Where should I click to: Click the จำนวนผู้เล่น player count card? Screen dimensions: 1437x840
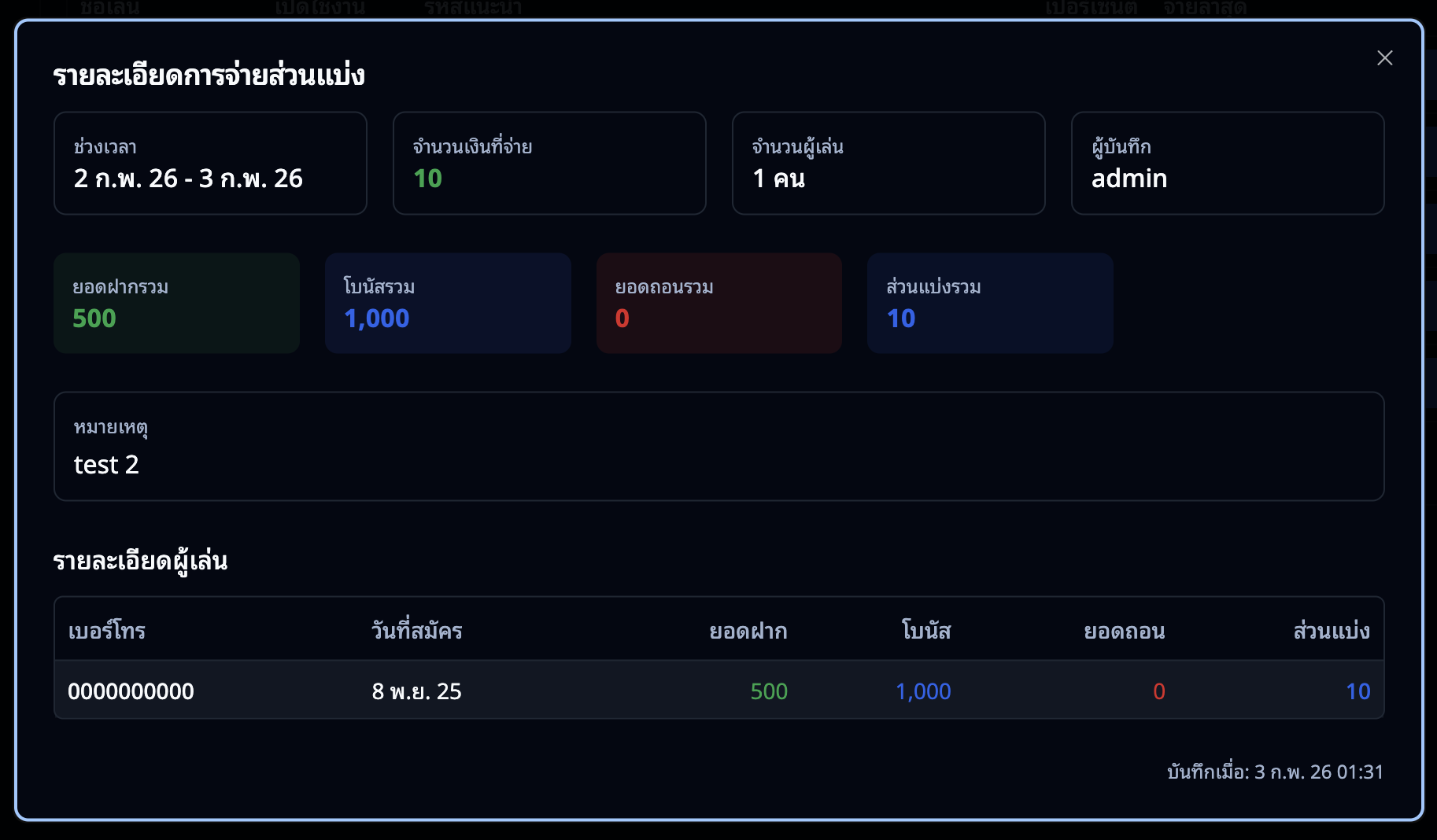pos(888,164)
